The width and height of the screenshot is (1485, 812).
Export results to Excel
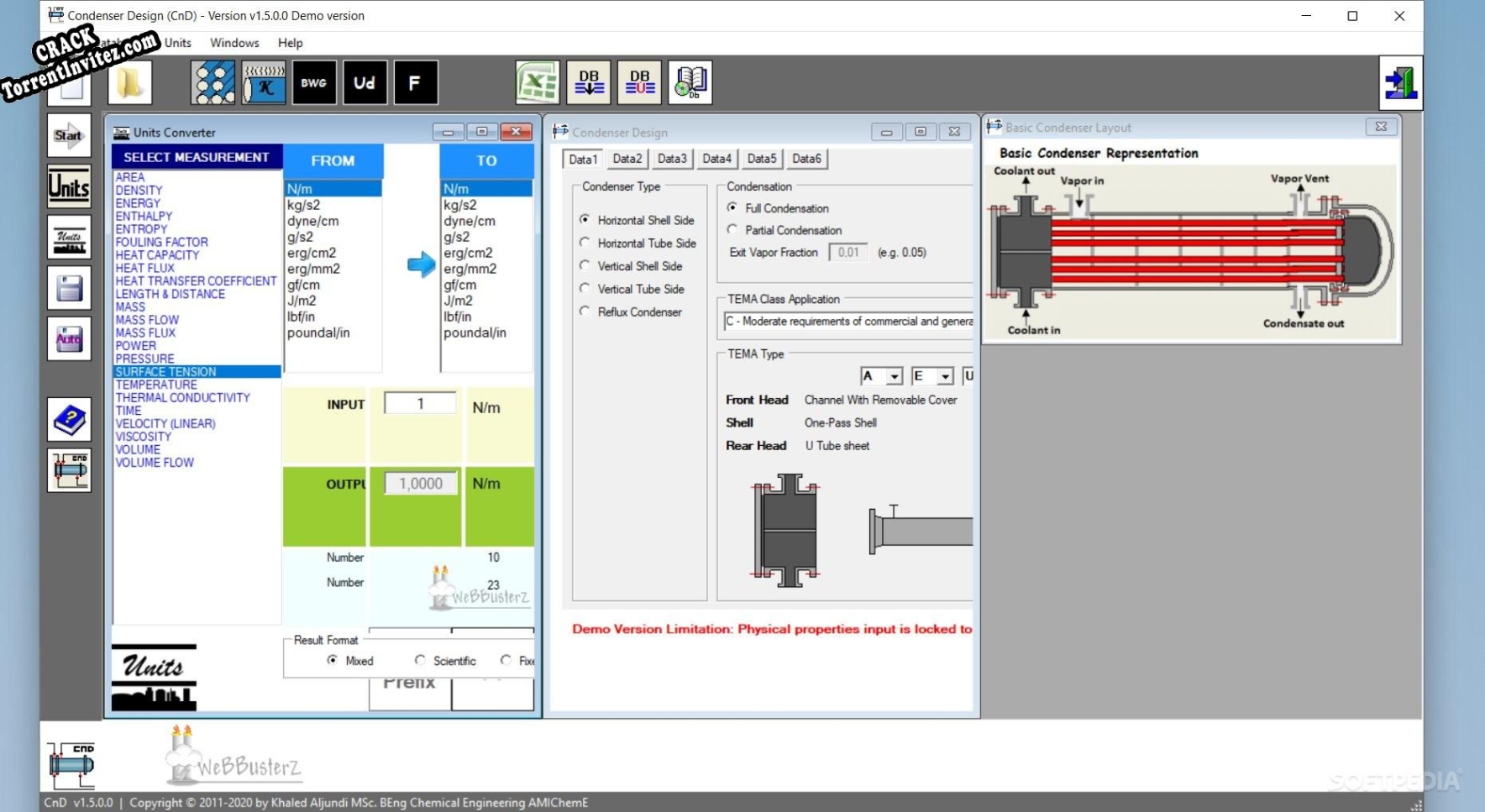[538, 82]
